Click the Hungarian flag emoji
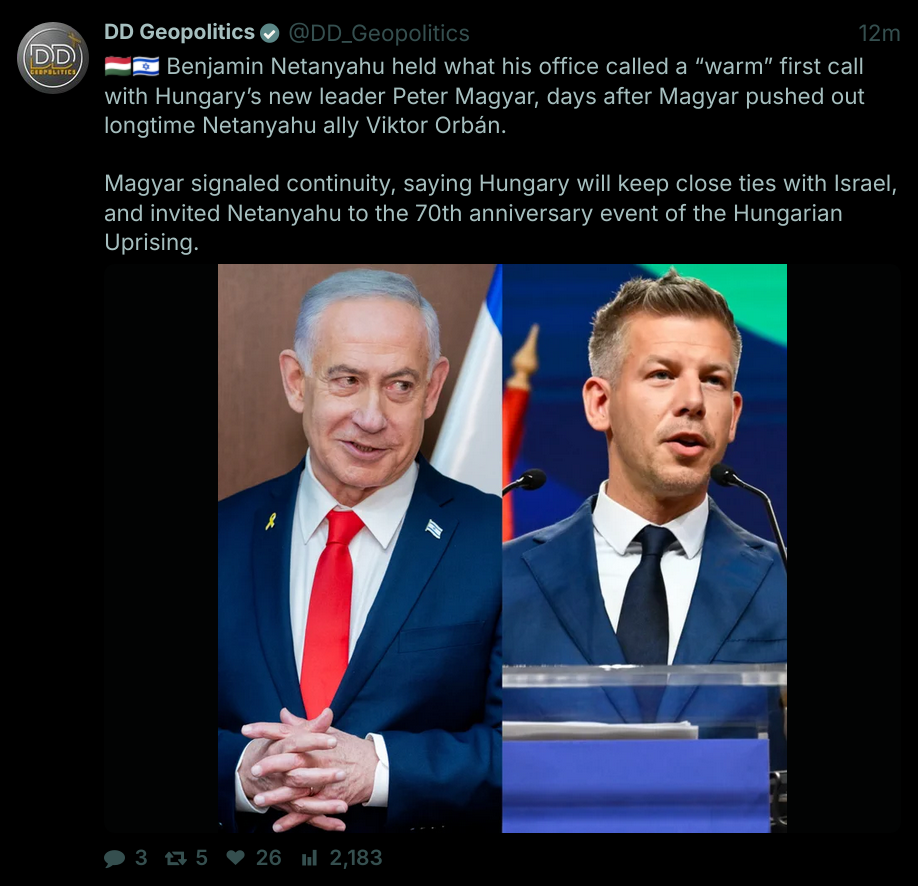This screenshot has width=918, height=886. [118, 66]
